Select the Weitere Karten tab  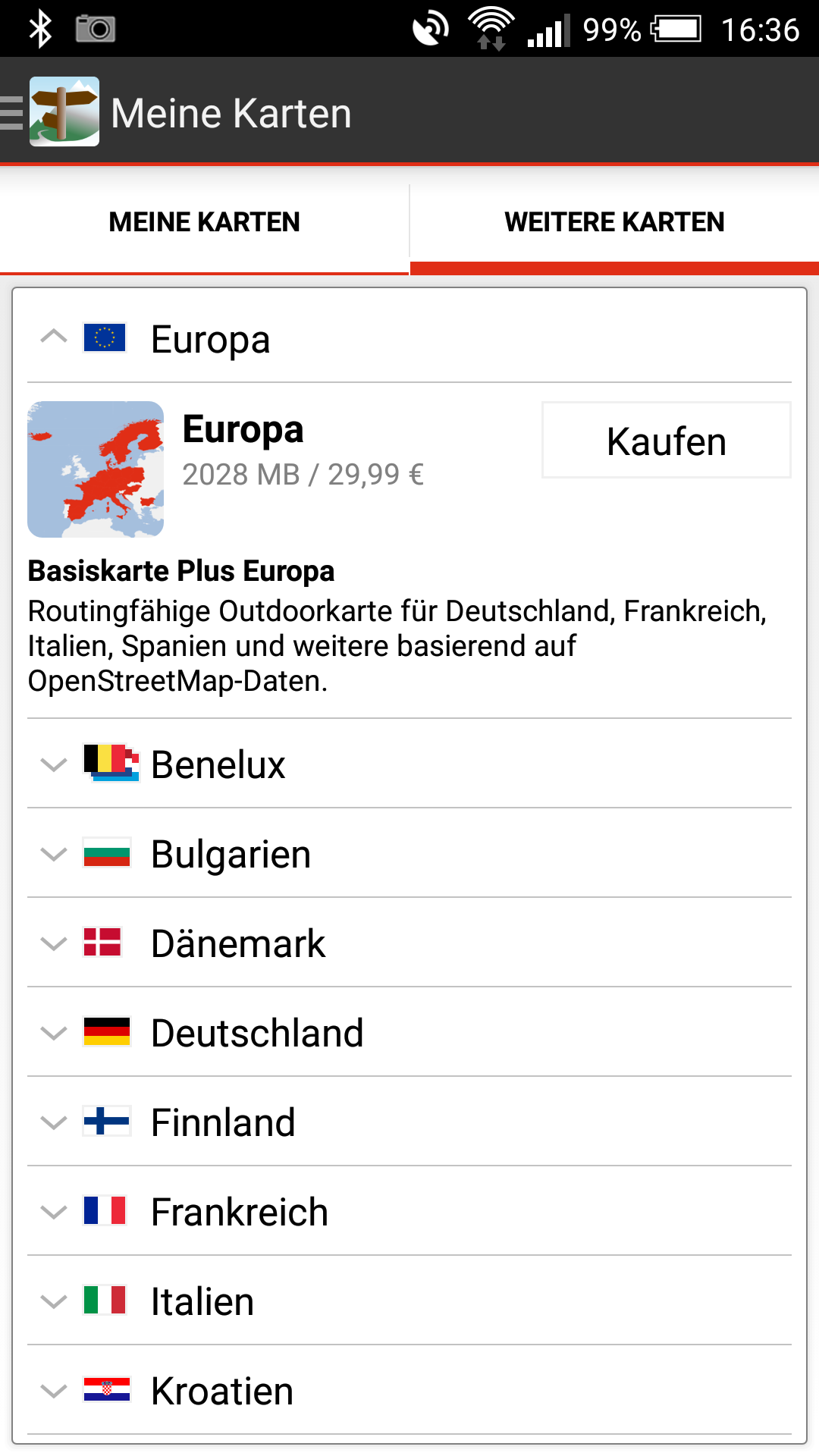coord(614,222)
